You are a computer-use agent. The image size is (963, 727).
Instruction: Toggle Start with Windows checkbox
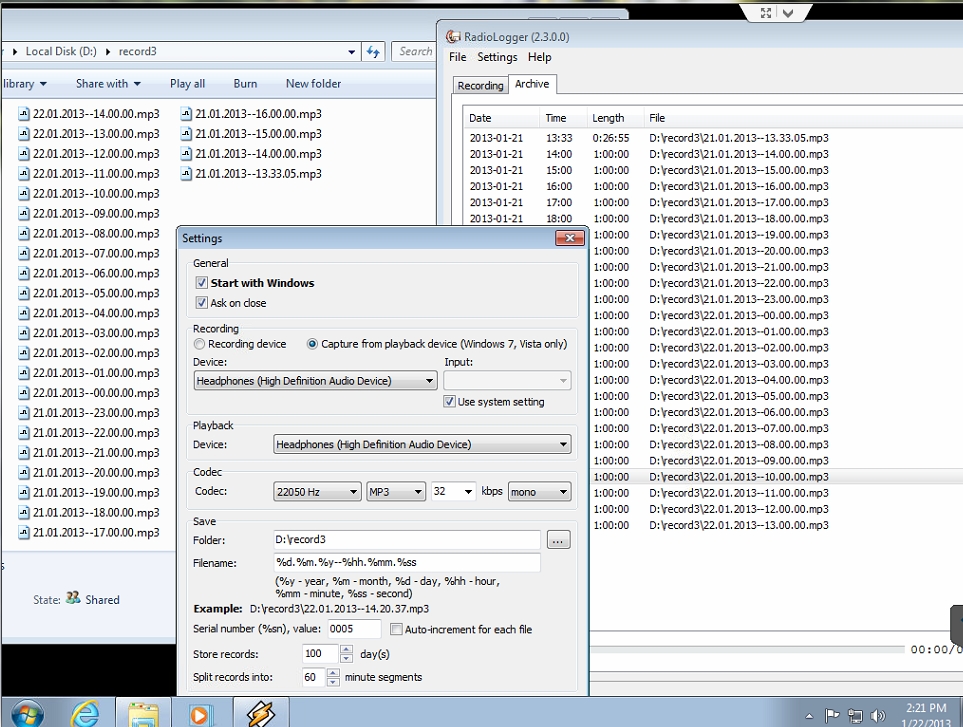201,282
